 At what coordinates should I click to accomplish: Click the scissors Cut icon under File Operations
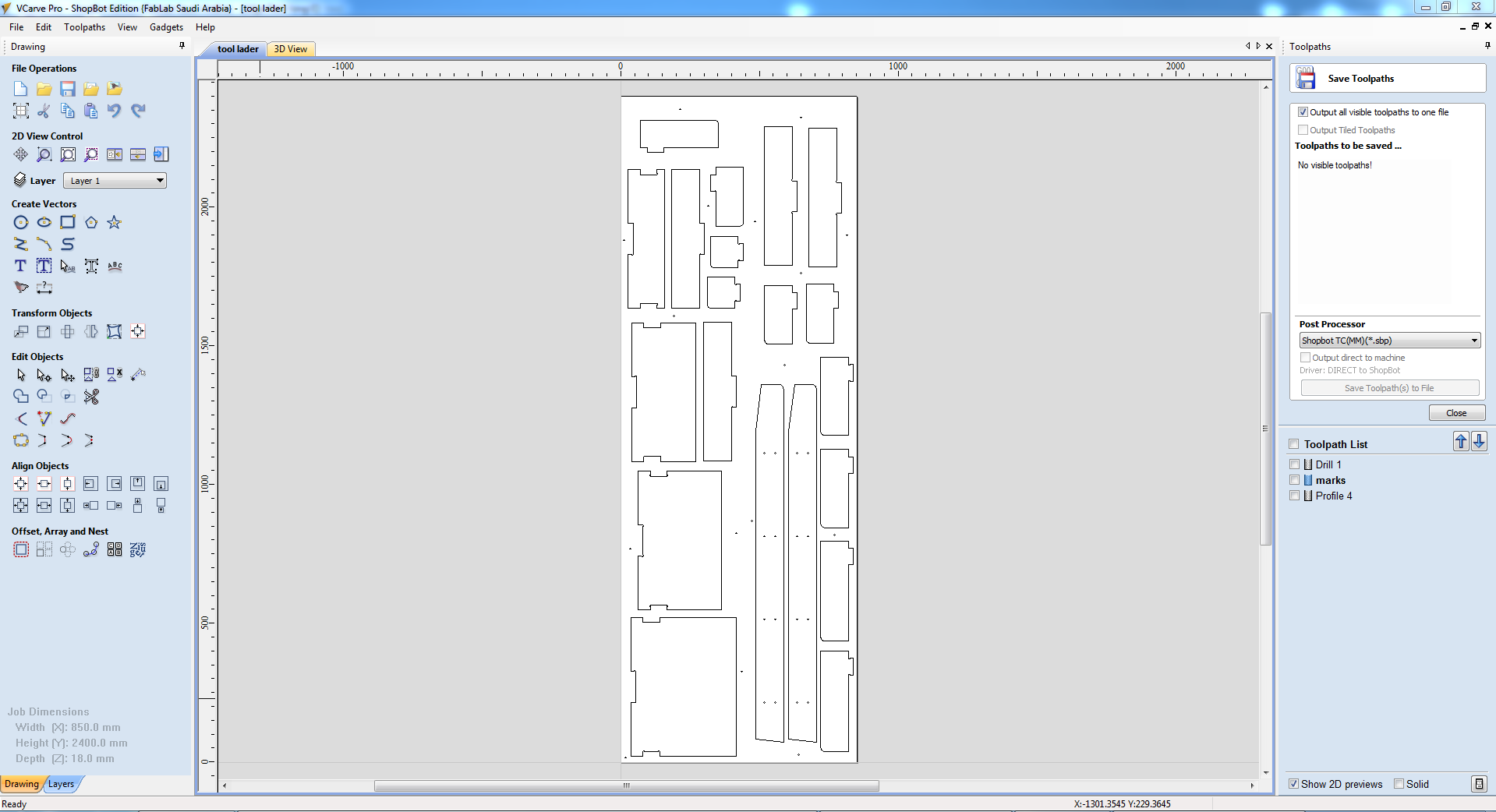44,111
